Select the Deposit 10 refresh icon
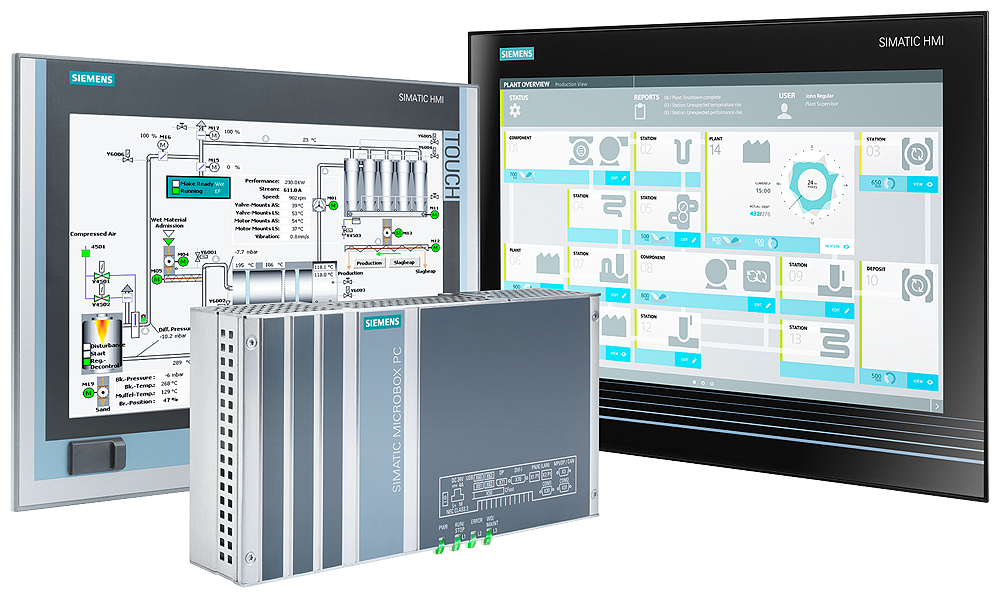1000x598 pixels. point(916,285)
